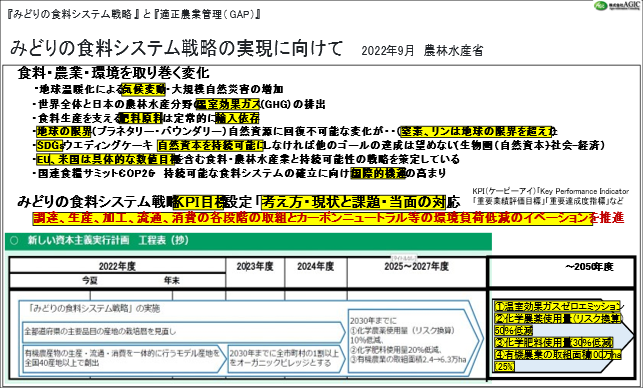Select the 新しい資本主義実行計画 工程表 green banner
Viewport: 643px width, 388px height.
coord(249,241)
